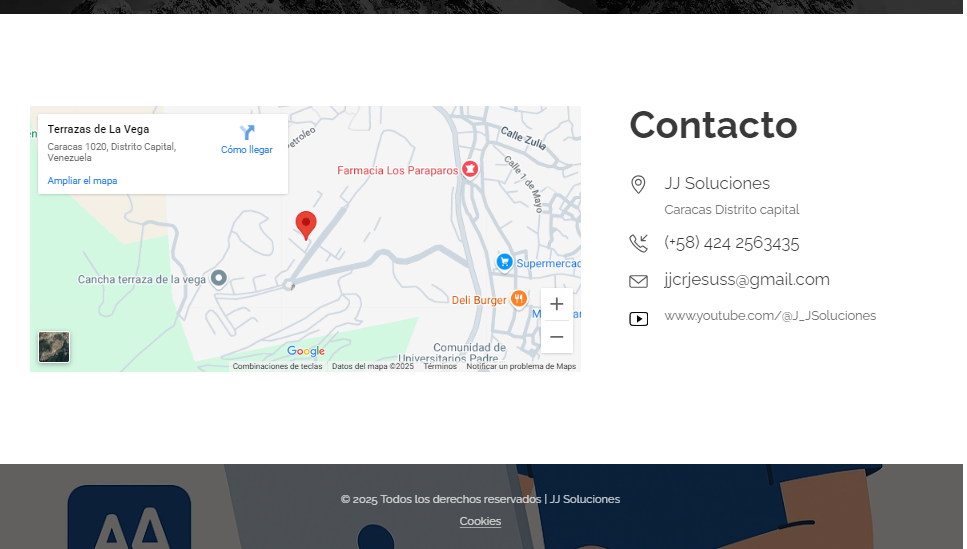The width and height of the screenshot is (967, 549).
Task: Click the YouTube play icon in Contacto
Action: (638, 319)
